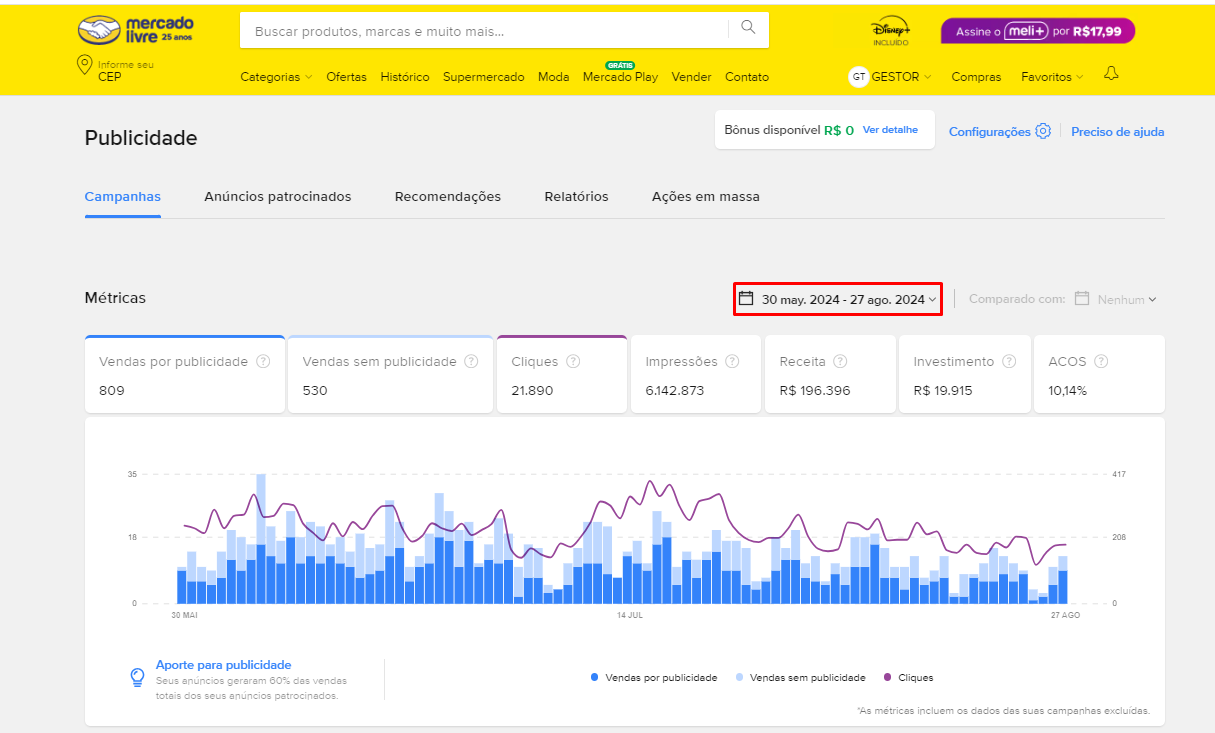Open the date range dropdown
The image size is (1215, 733).
point(838,299)
